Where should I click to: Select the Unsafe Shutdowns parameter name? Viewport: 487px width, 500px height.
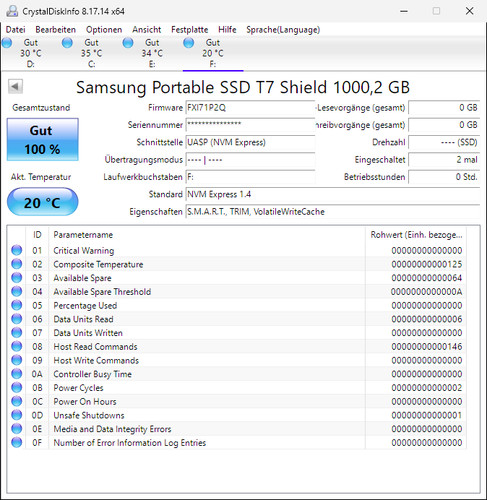89,415
